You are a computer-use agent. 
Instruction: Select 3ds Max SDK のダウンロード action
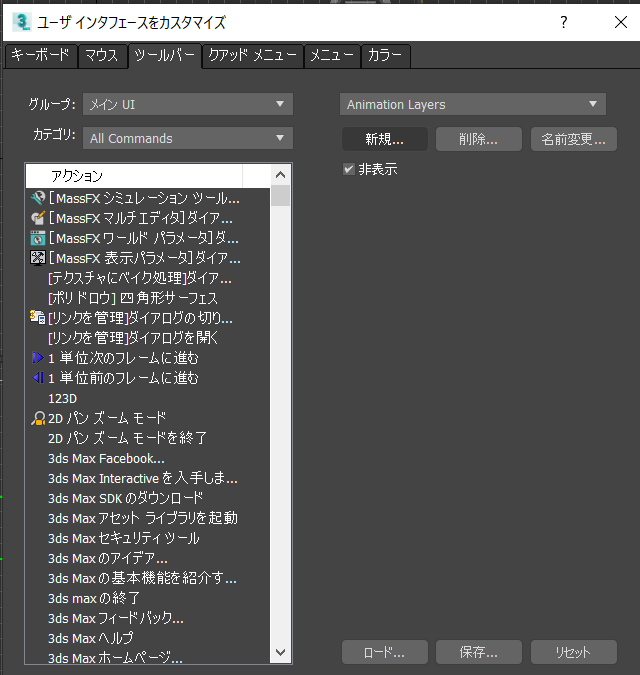(126, 498)
